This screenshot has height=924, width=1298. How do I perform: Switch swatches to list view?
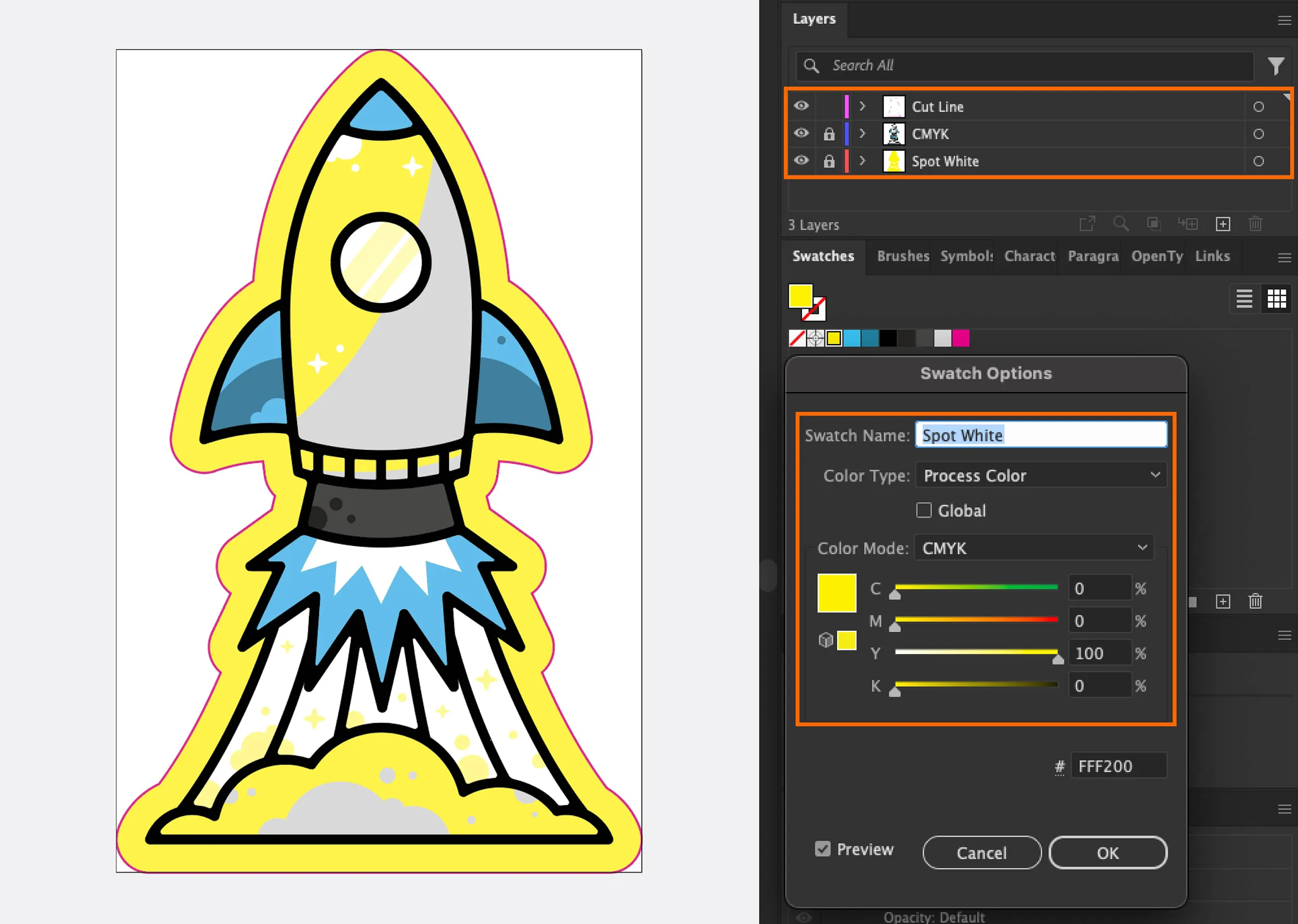1244,298
